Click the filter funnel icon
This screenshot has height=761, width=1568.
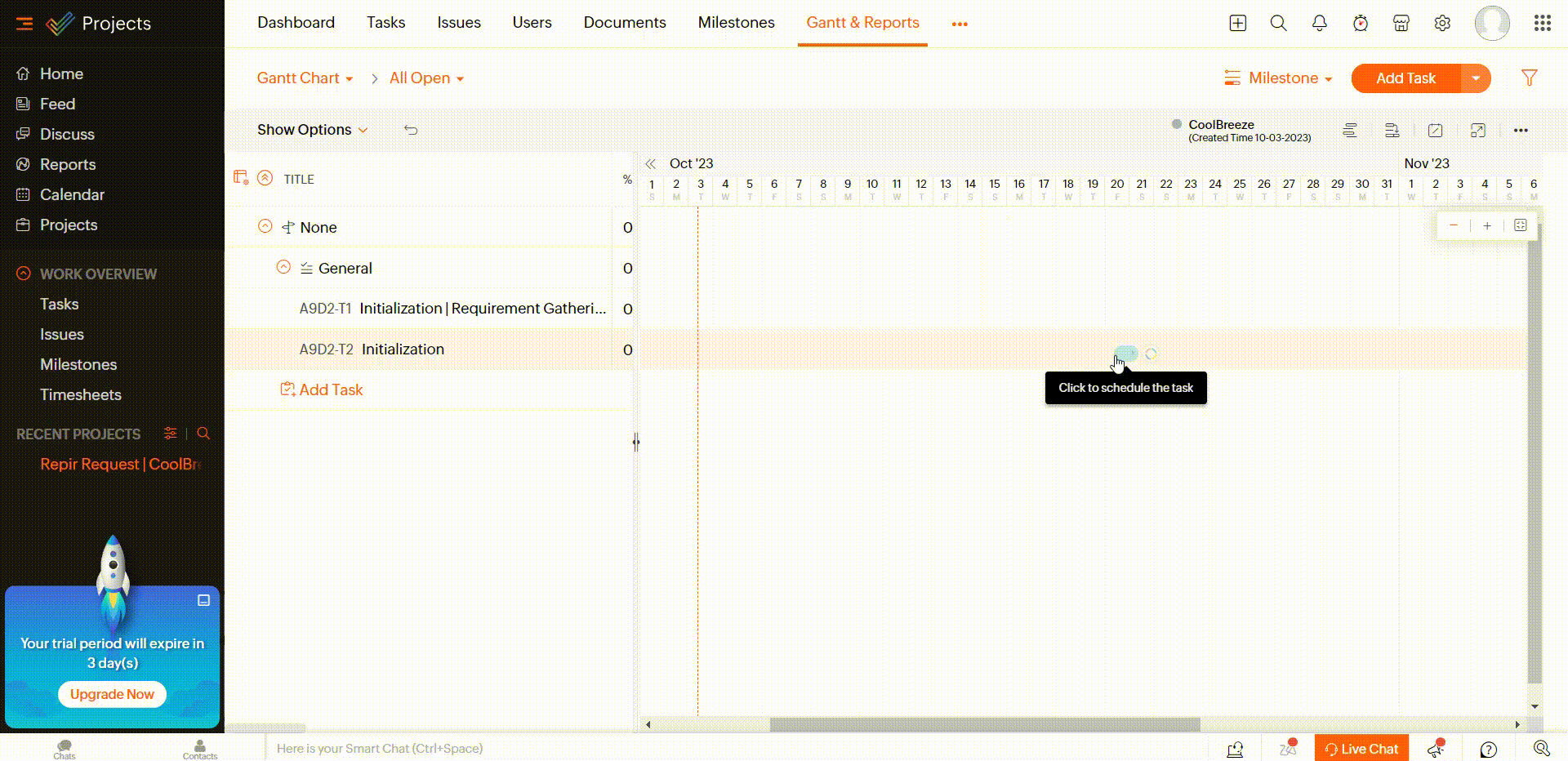point(1529,78)
